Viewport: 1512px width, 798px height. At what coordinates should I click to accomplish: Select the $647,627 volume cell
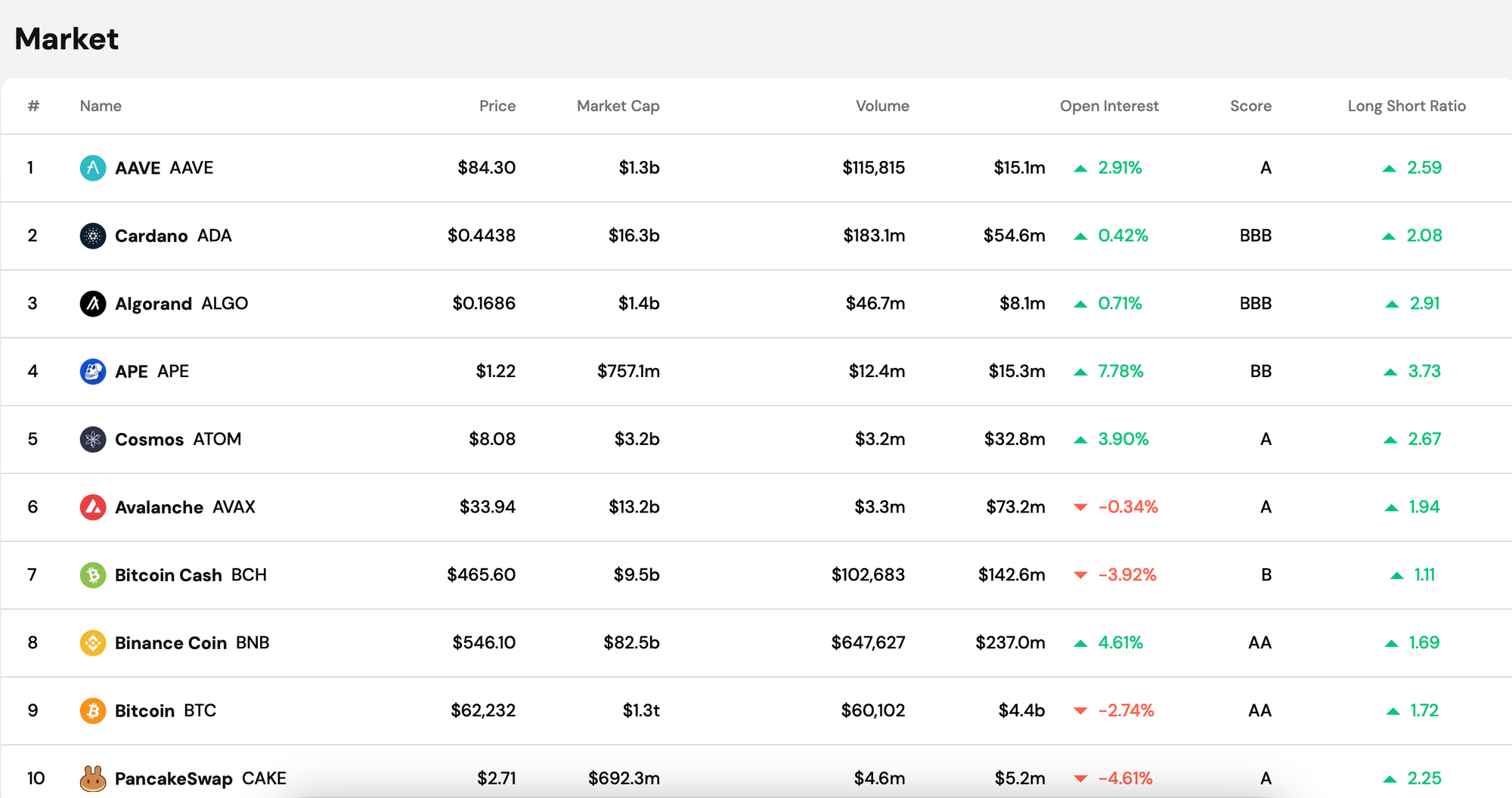tap(868, 643)
